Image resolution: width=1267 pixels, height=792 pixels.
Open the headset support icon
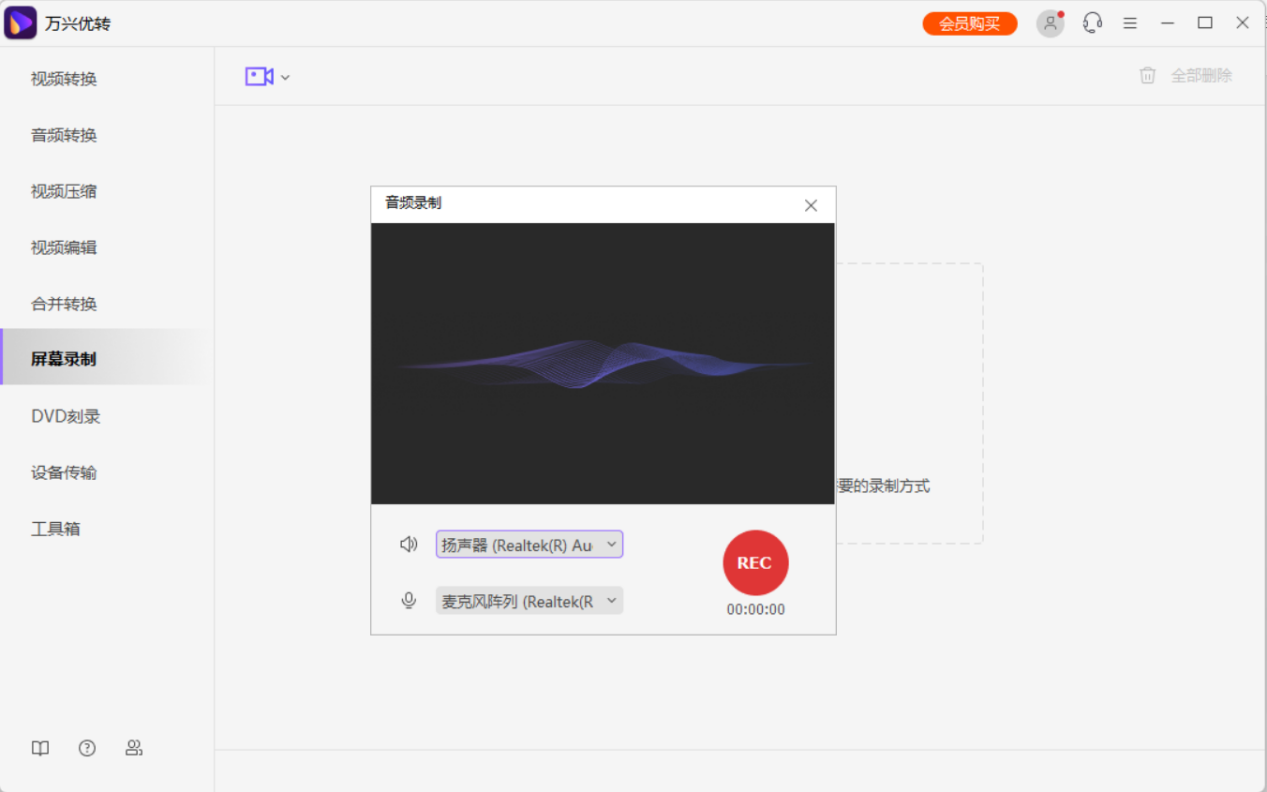[1092, 22]
